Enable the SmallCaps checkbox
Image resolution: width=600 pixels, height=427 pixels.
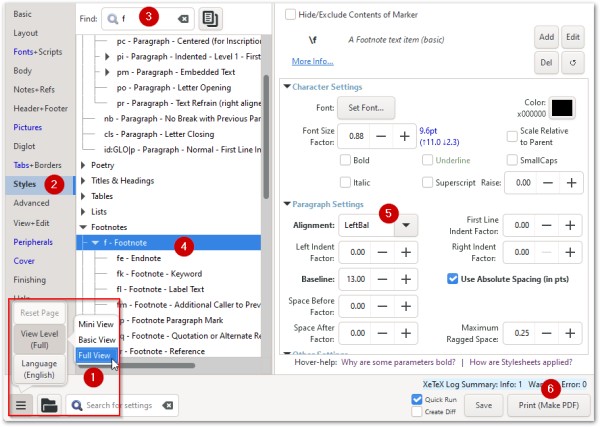point(512,160)
